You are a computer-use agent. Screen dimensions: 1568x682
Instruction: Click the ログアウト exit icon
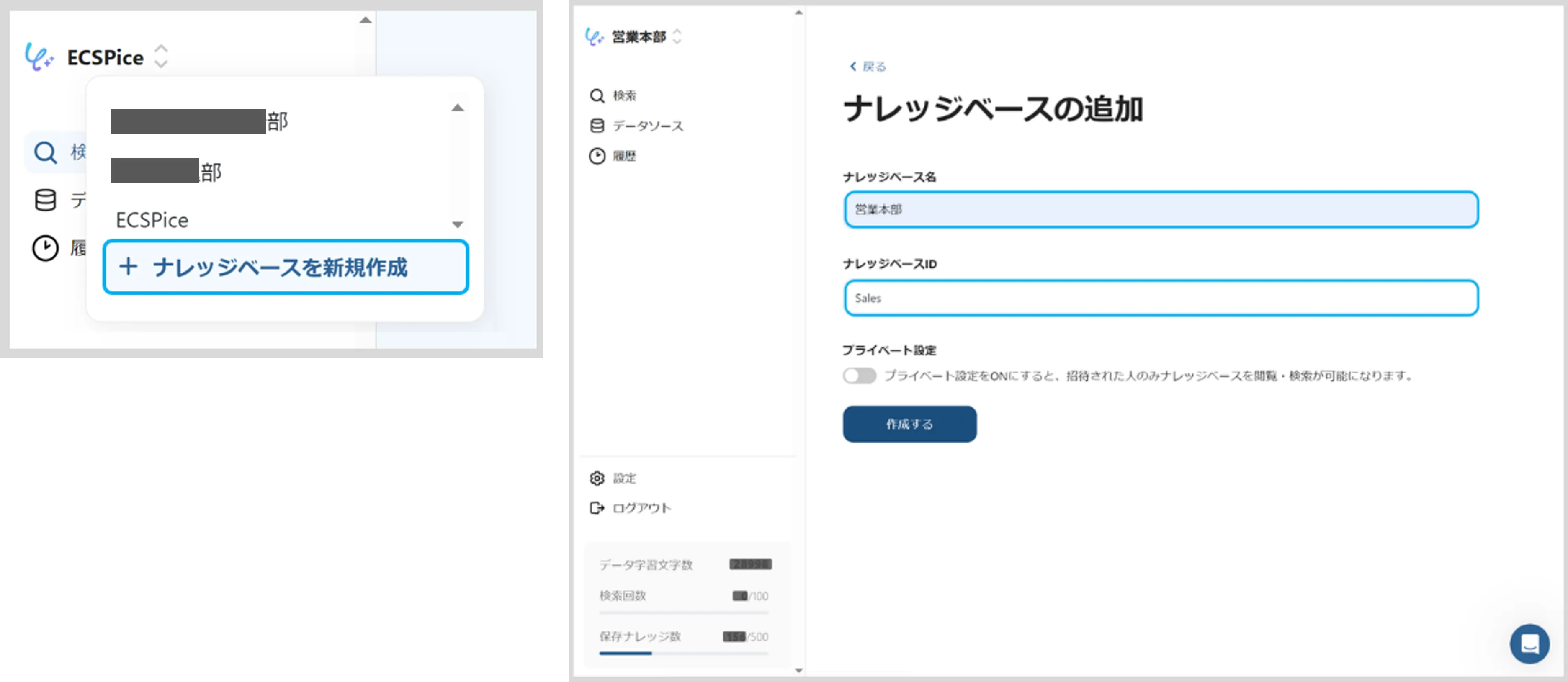[597, 508]
